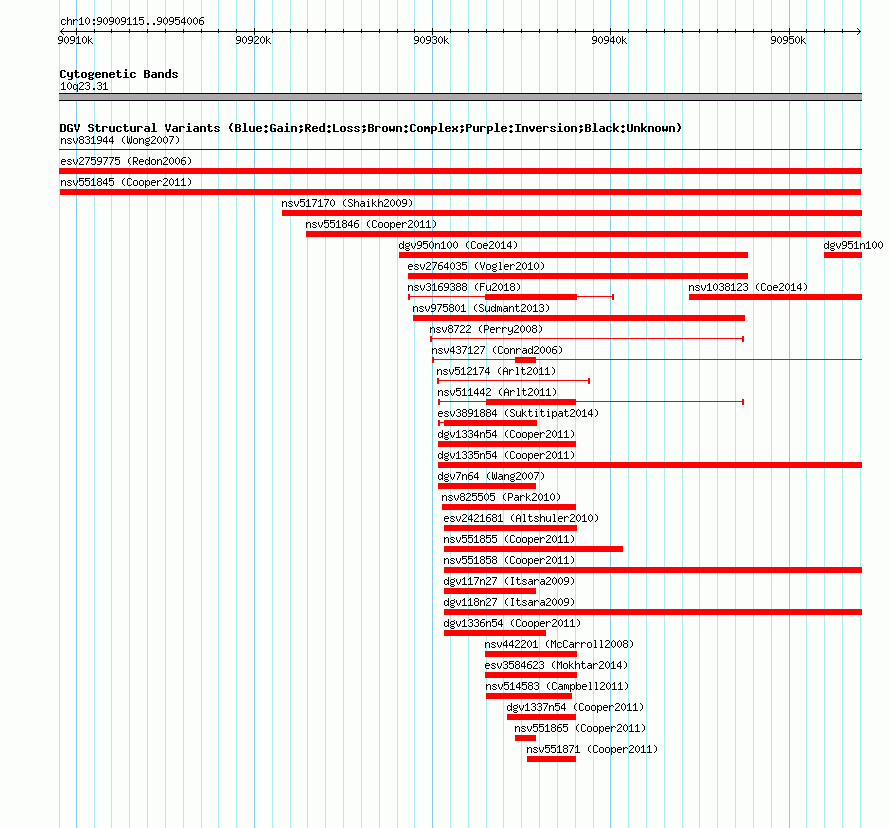Viewport: 890px width, 828px height.
Task: Select the esv2759775 (Redon2006) red bar
Action: pyautogui.click(x=460, y=171)
